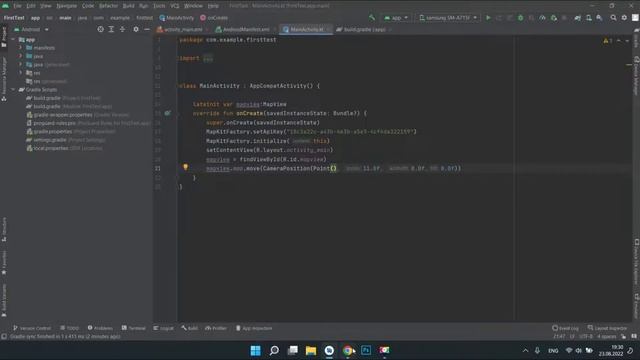Click the yellow lightbulb intention icon

pyautogui.click(x=185, y=167)
